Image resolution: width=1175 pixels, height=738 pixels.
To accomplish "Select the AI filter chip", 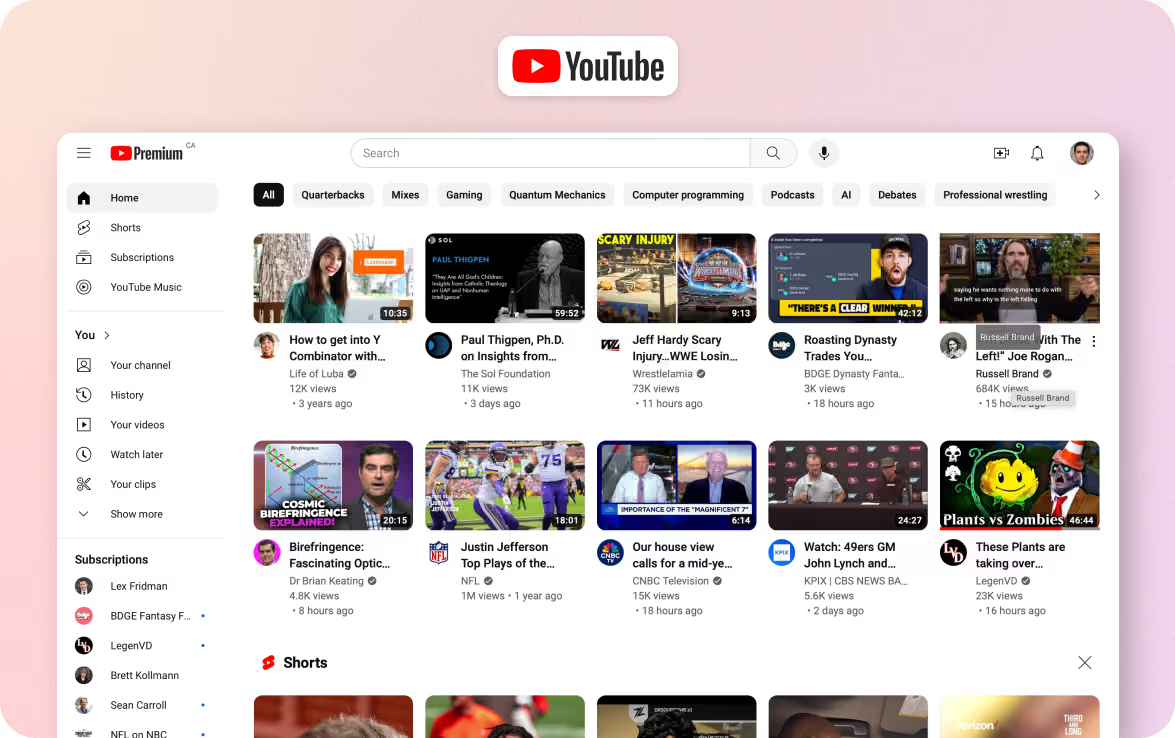I will [x=846, y=195].
